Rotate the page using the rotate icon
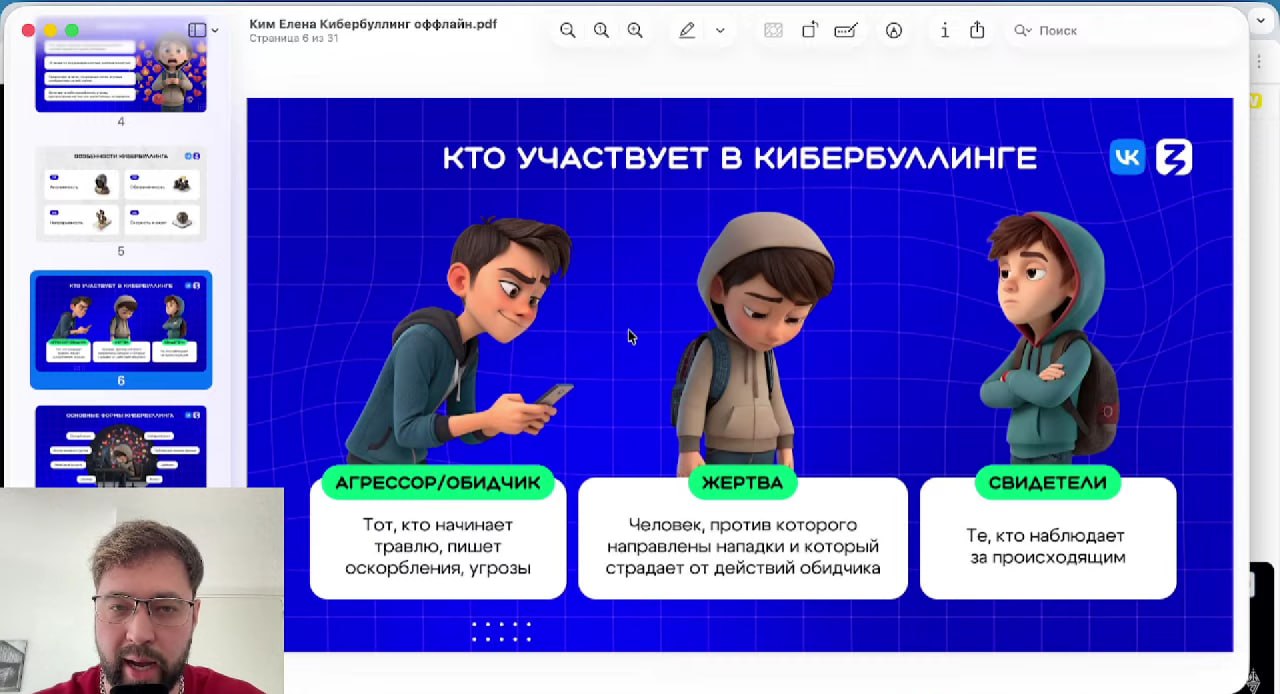The image size is (1280, 694). pos(810,30)
